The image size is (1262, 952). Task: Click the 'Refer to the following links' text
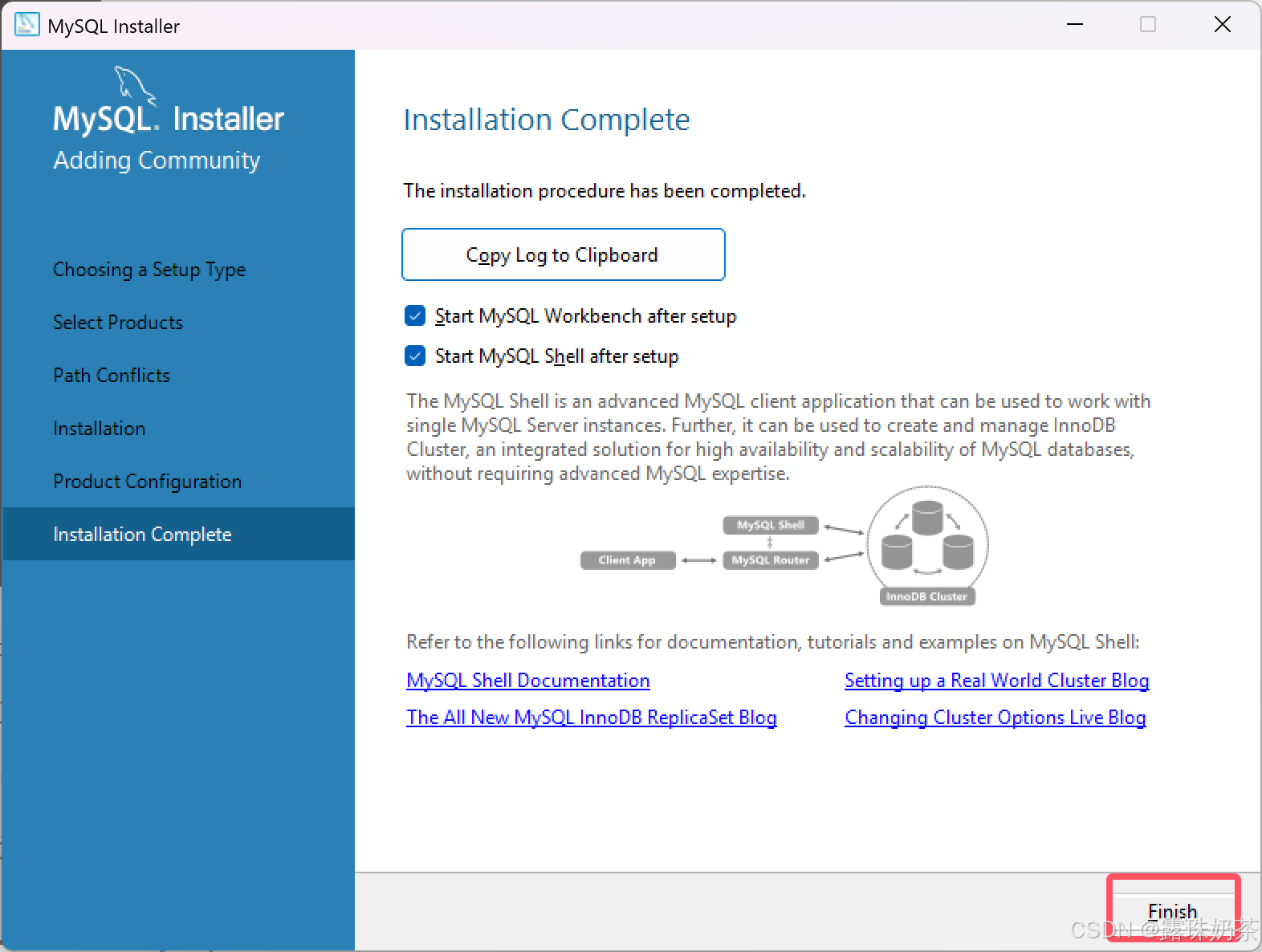[x=773, y=642]
